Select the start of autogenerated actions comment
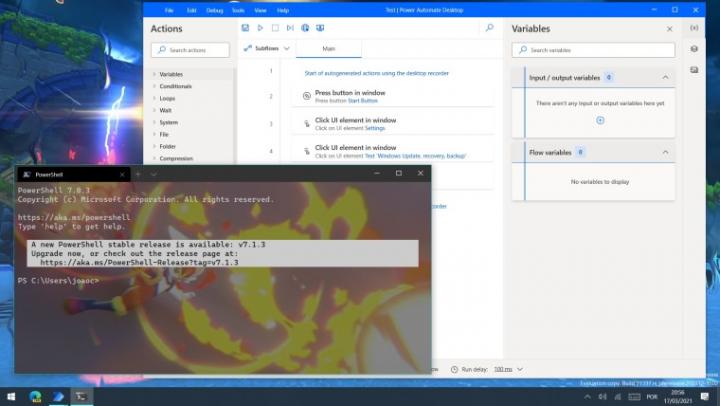 pos(377,73)
